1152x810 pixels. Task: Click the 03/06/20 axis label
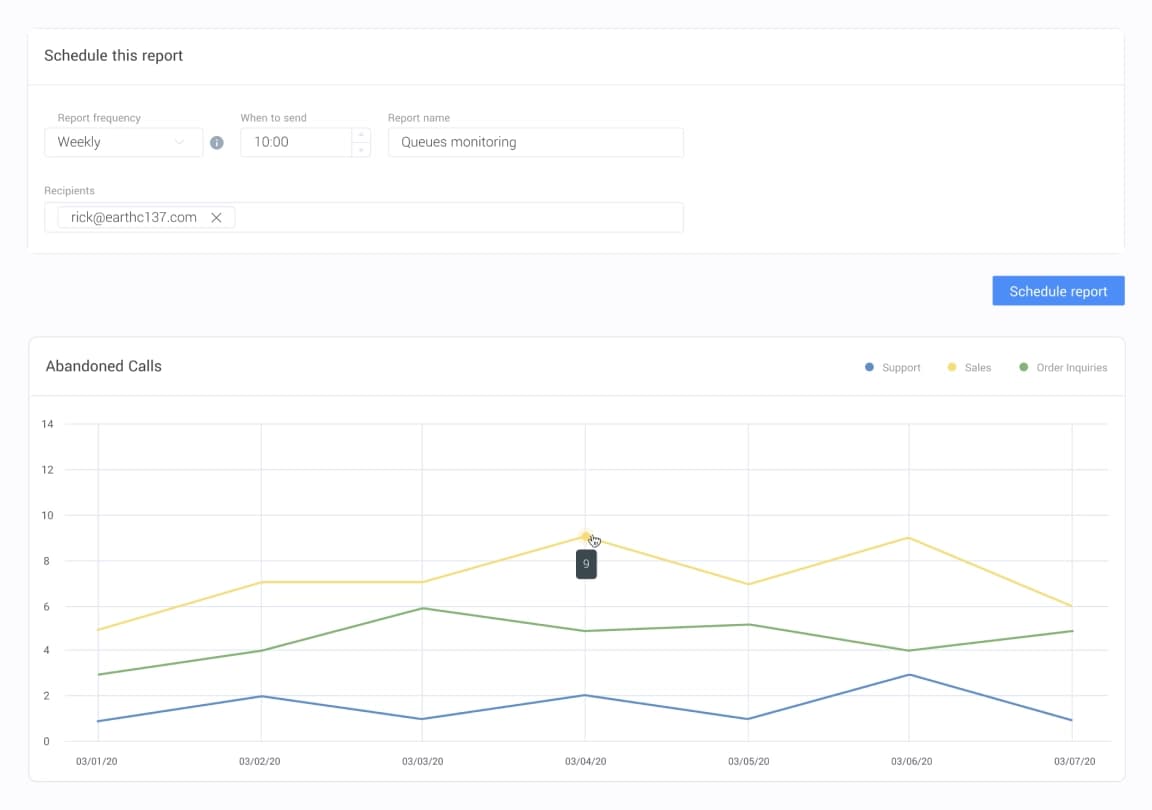912,761
